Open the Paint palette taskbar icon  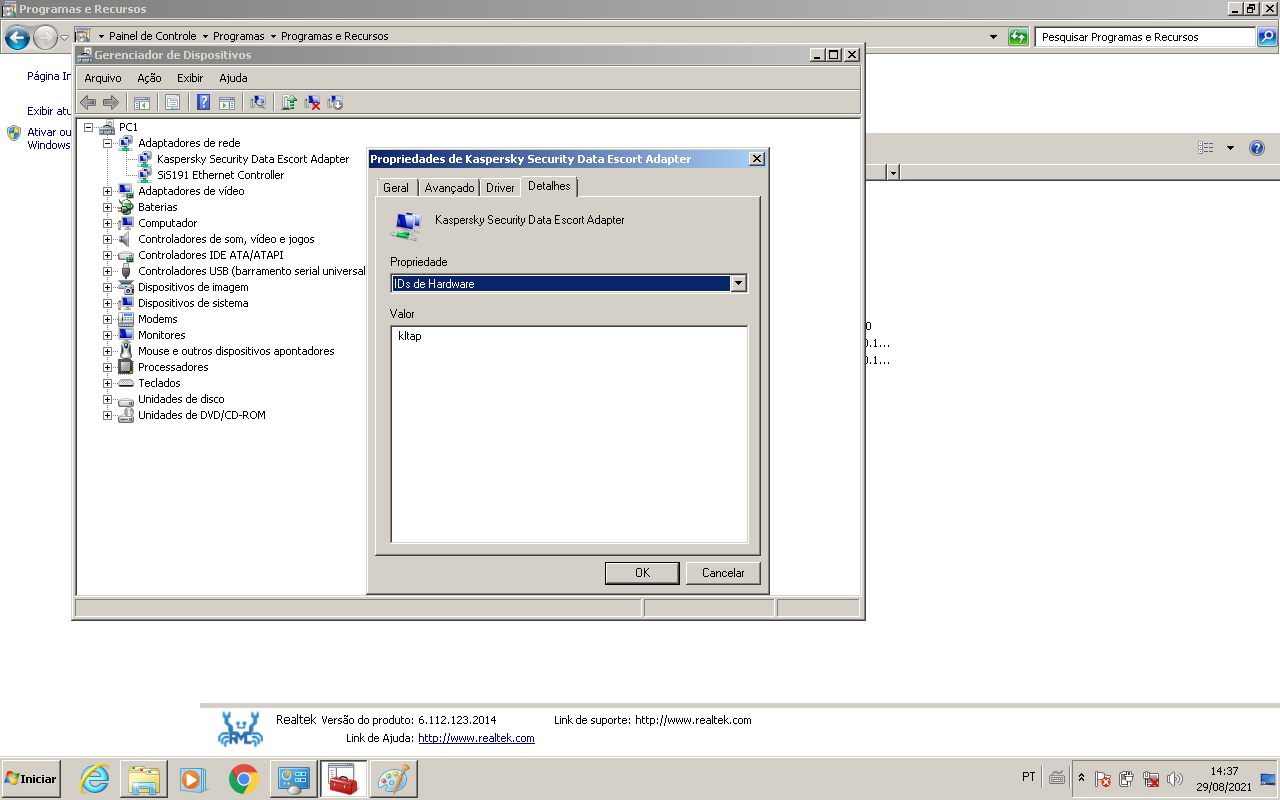click(x=393, y=779)
